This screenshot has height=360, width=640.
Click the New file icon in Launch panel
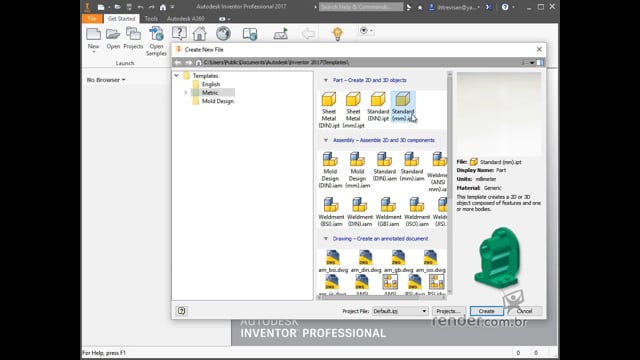[x=93, y=34]
